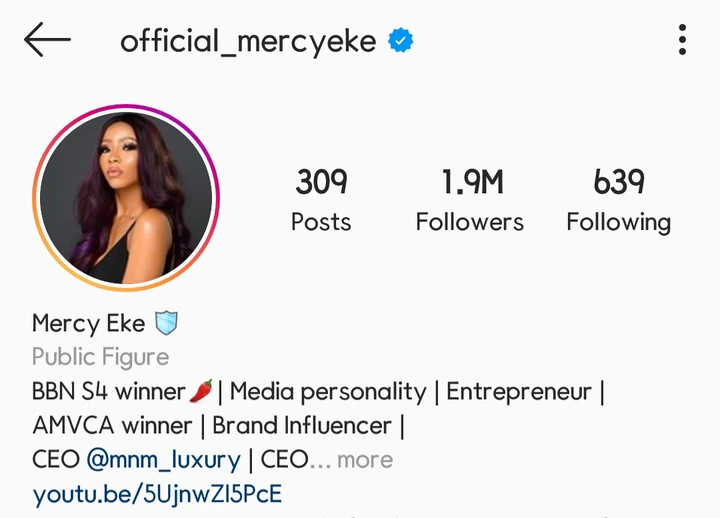
Task: Expand bio with the 'more' link
Action: (x=365, y=460)
